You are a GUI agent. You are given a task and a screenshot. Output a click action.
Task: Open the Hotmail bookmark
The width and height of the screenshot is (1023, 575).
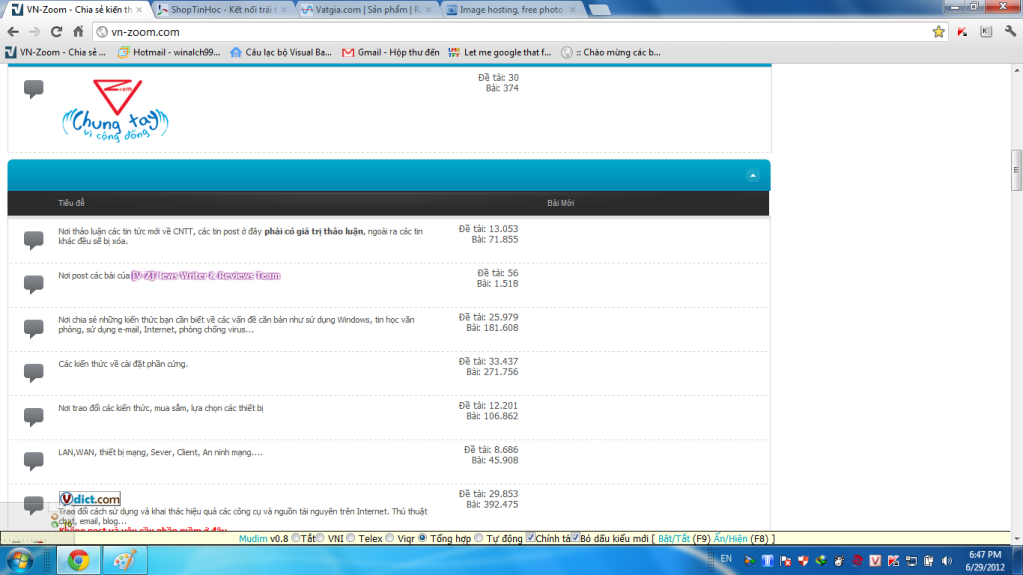pos(169,52)
